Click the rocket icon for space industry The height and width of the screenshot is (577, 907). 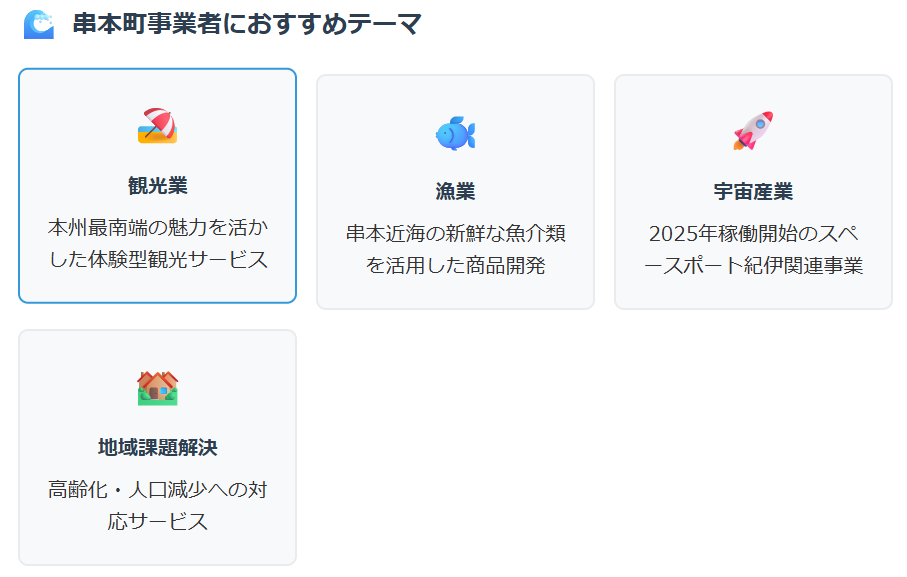(x=753, y=131)
